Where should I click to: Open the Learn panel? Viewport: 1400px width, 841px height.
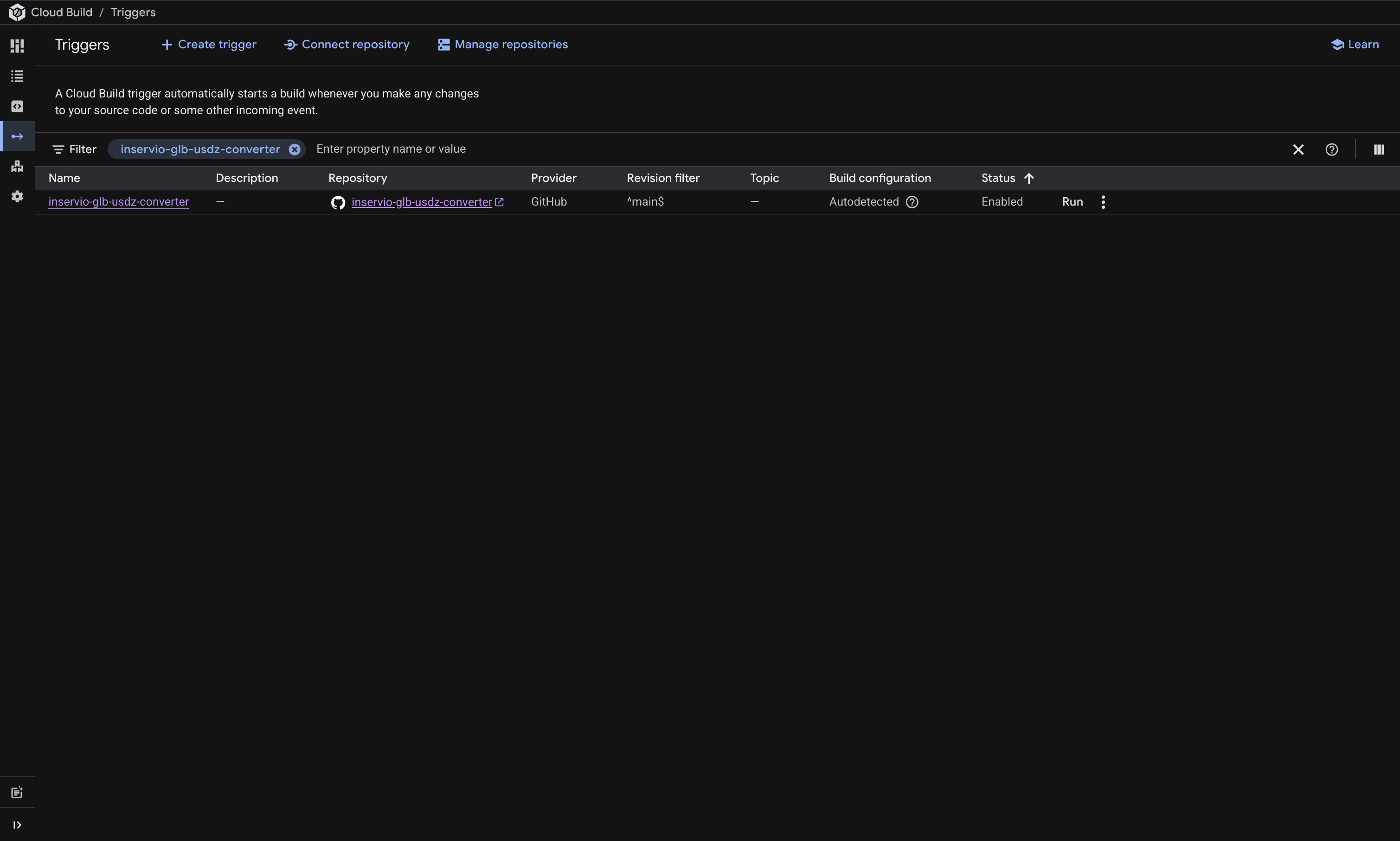pyautogui.click(x=1355, y=44)
